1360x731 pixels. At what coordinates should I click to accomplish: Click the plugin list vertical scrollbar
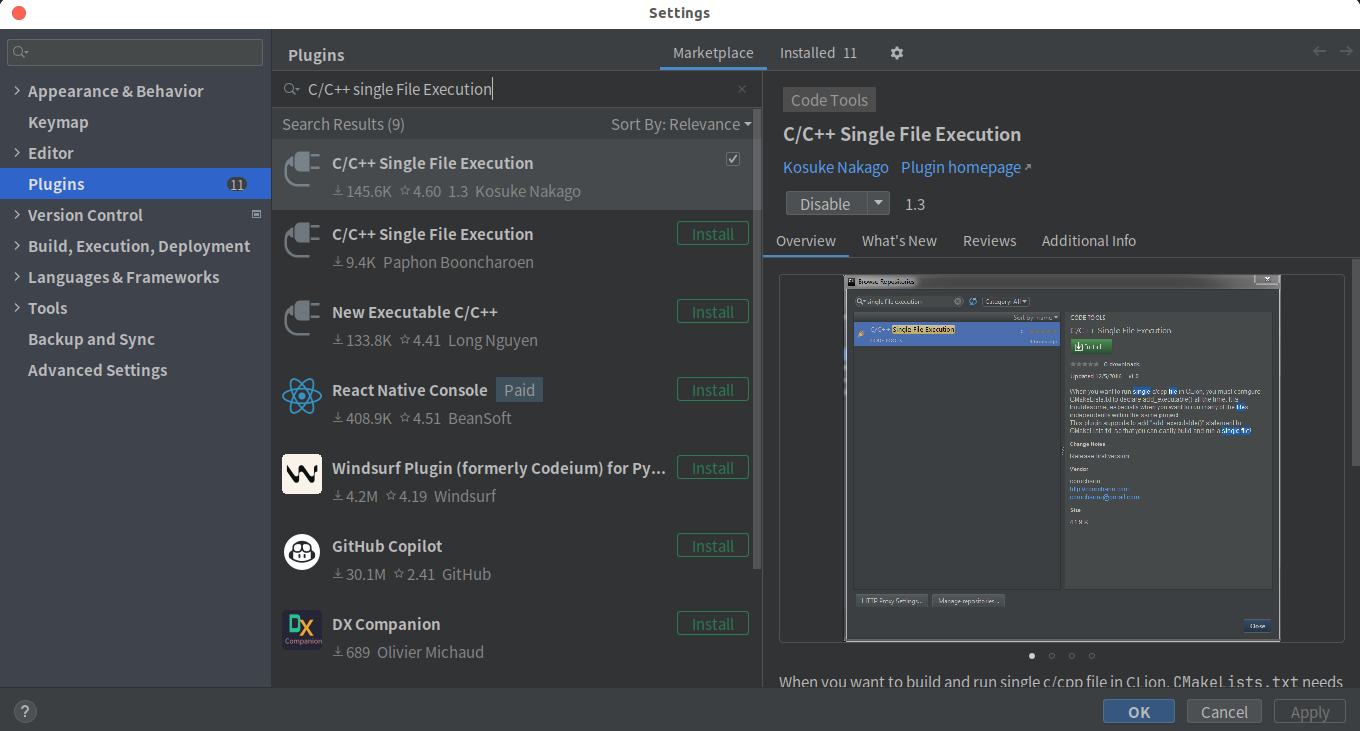pos(757,340)
